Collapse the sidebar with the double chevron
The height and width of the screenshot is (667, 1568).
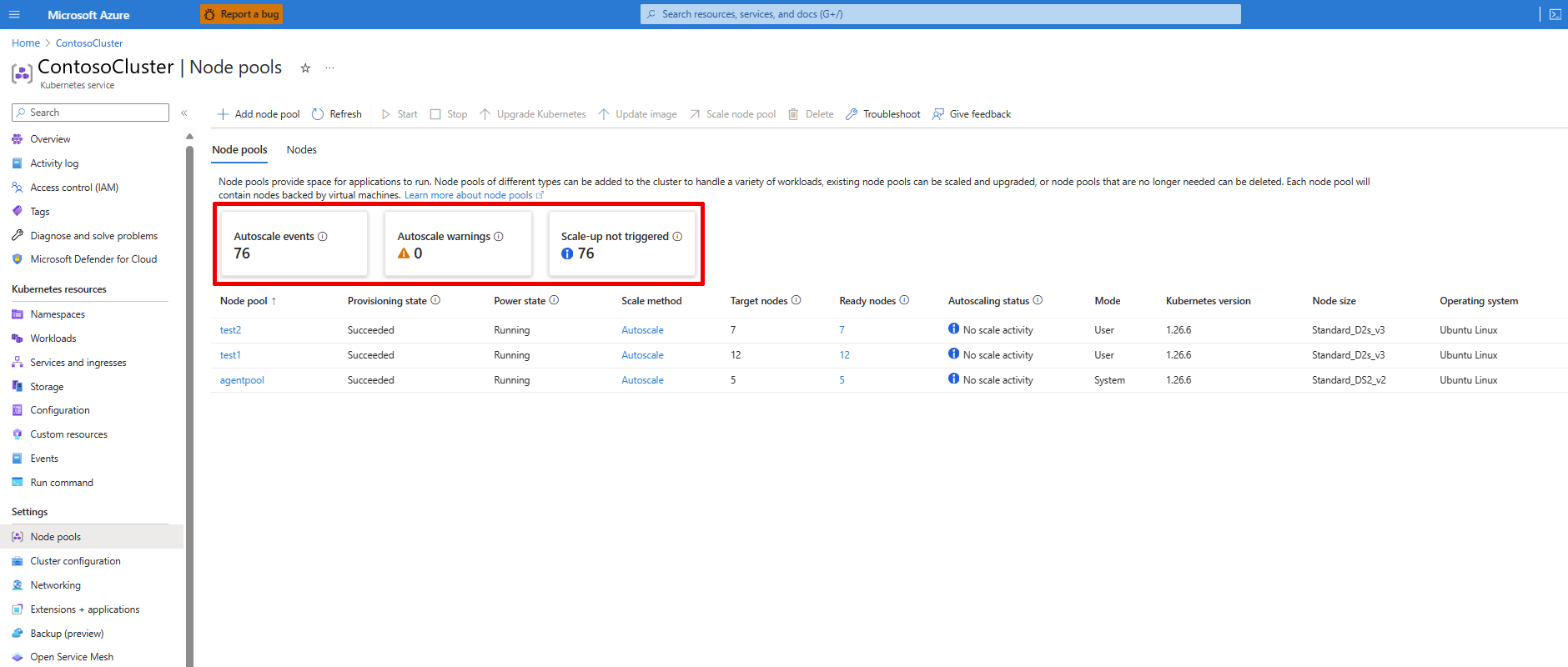(x=184, y=113)
